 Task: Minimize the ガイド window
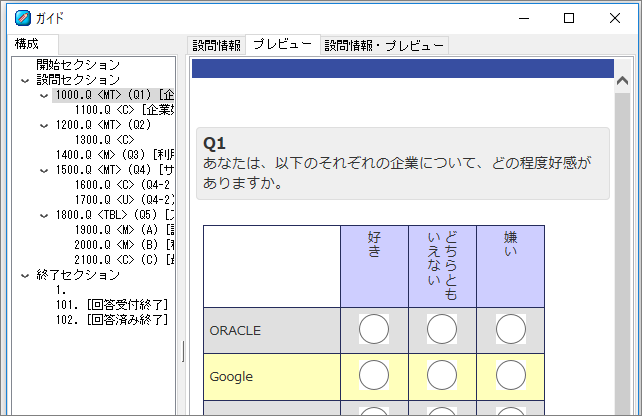coord(524,18)
